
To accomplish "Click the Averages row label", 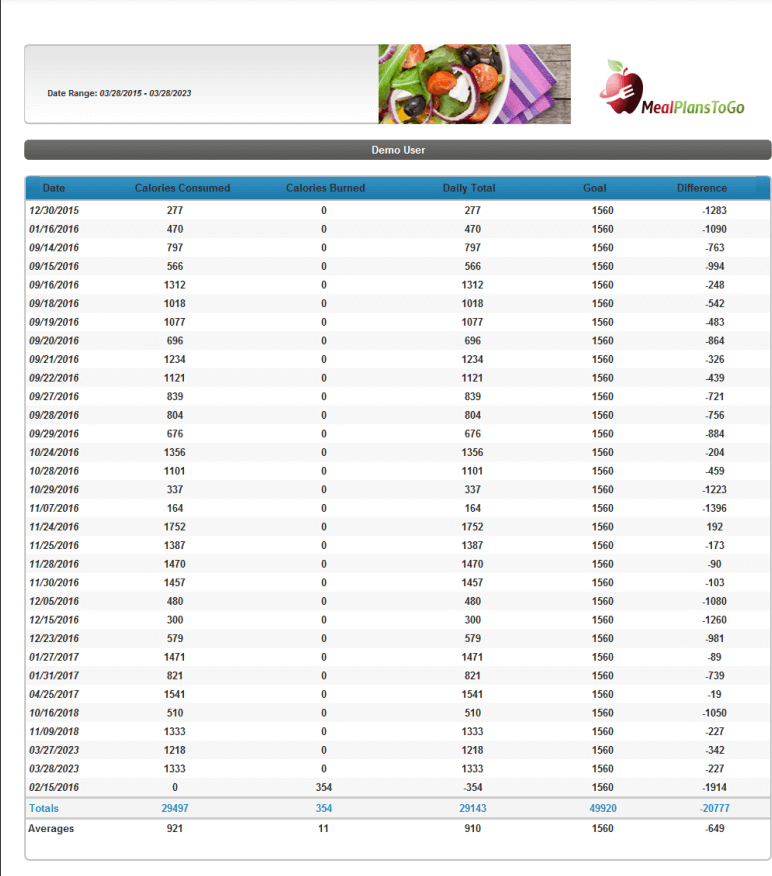I will coord(51,829).
